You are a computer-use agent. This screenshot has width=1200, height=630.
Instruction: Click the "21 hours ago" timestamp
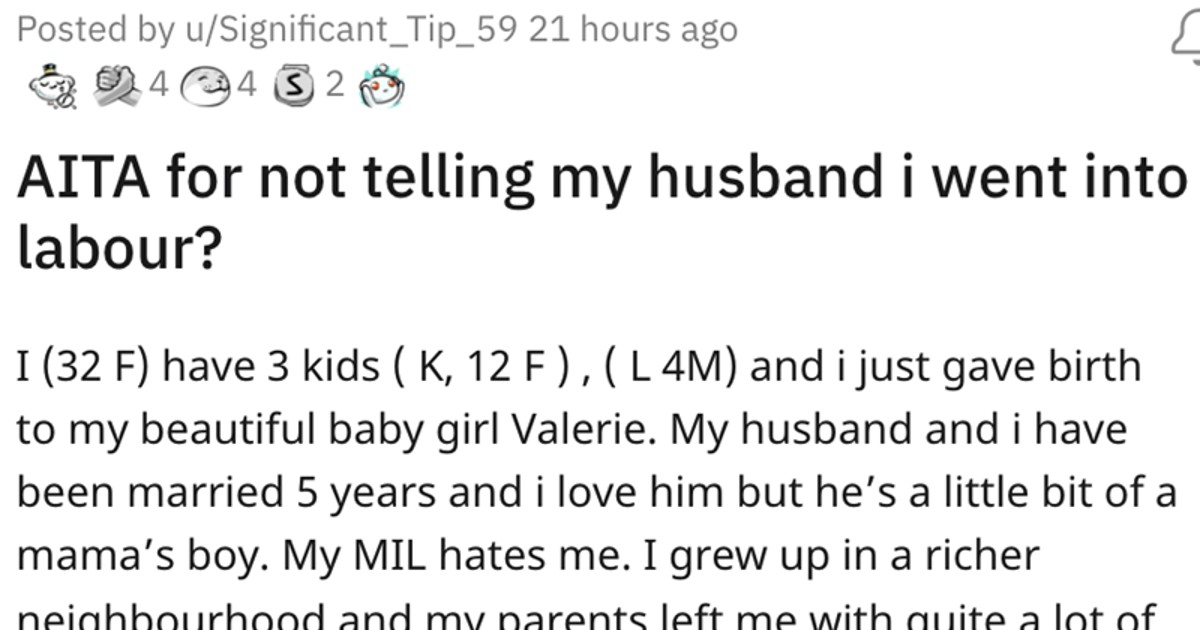coord(633,30)
